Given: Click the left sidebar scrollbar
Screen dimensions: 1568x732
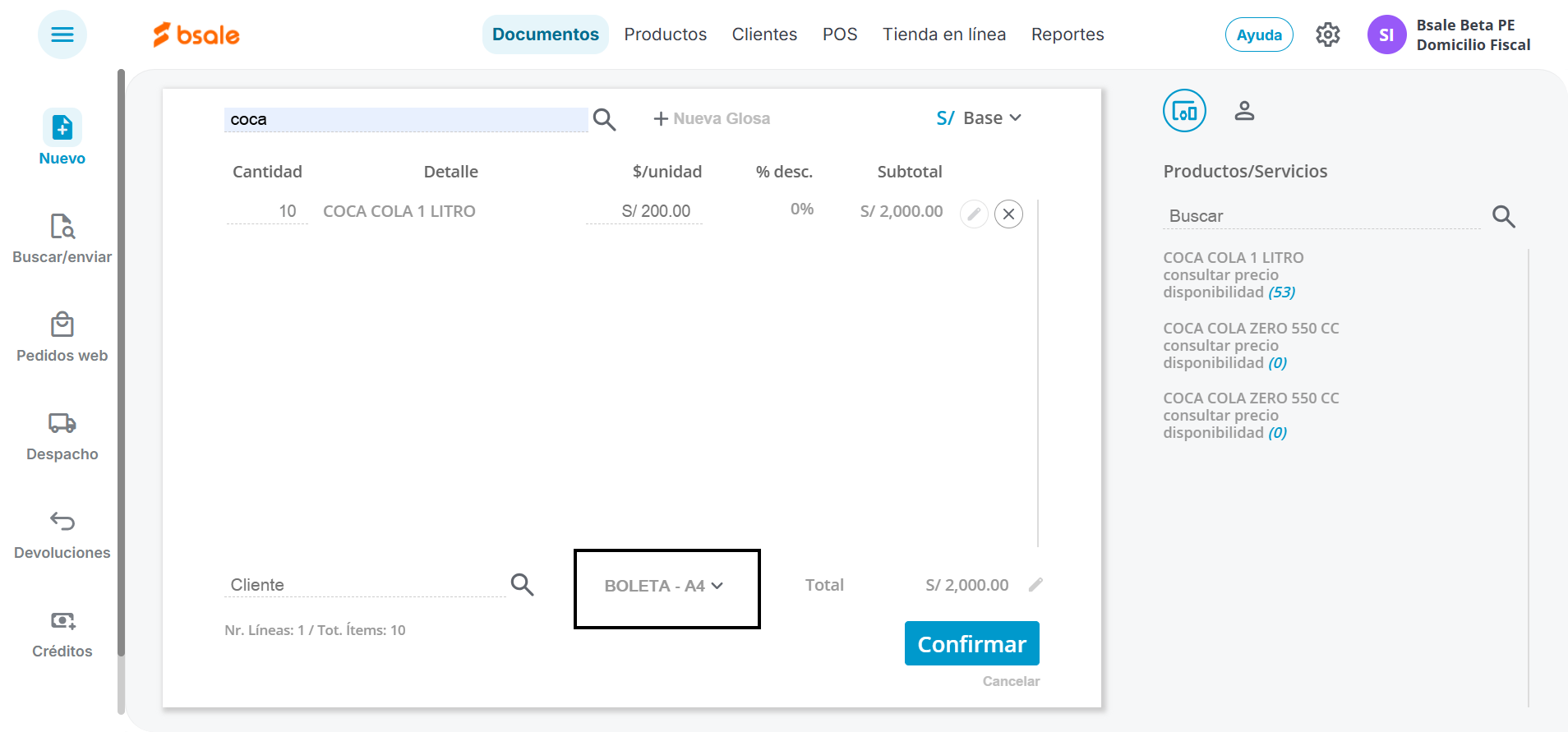Looking at the screenshot, I should coord(121,363).
